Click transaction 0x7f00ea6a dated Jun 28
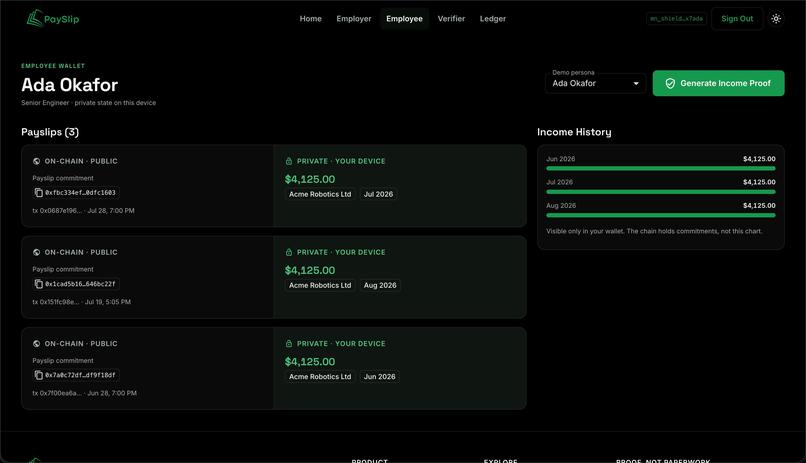The width and height of the screenshot is (806, 463). [84, 393]
